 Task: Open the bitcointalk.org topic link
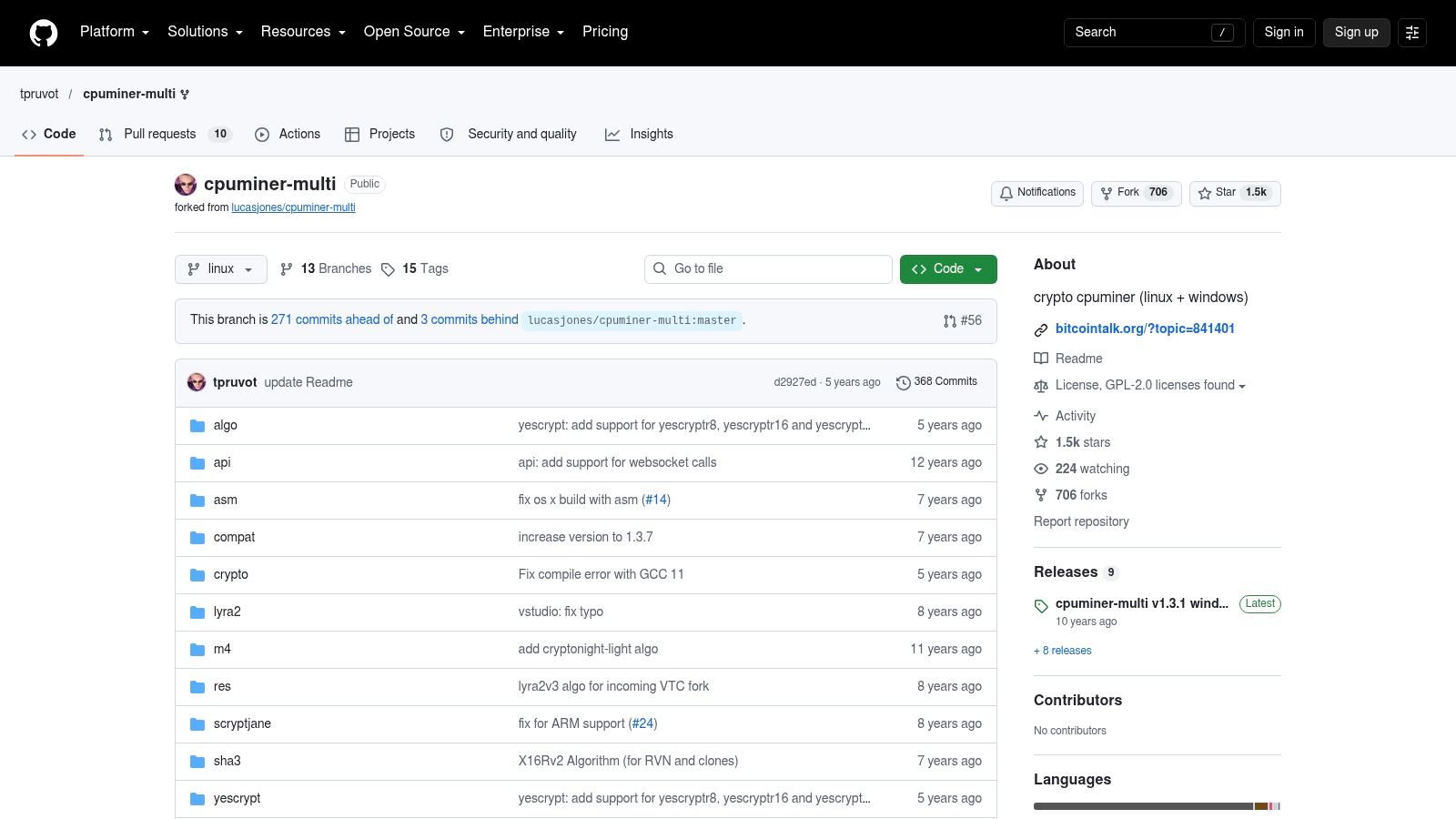tap(1145, 329)
